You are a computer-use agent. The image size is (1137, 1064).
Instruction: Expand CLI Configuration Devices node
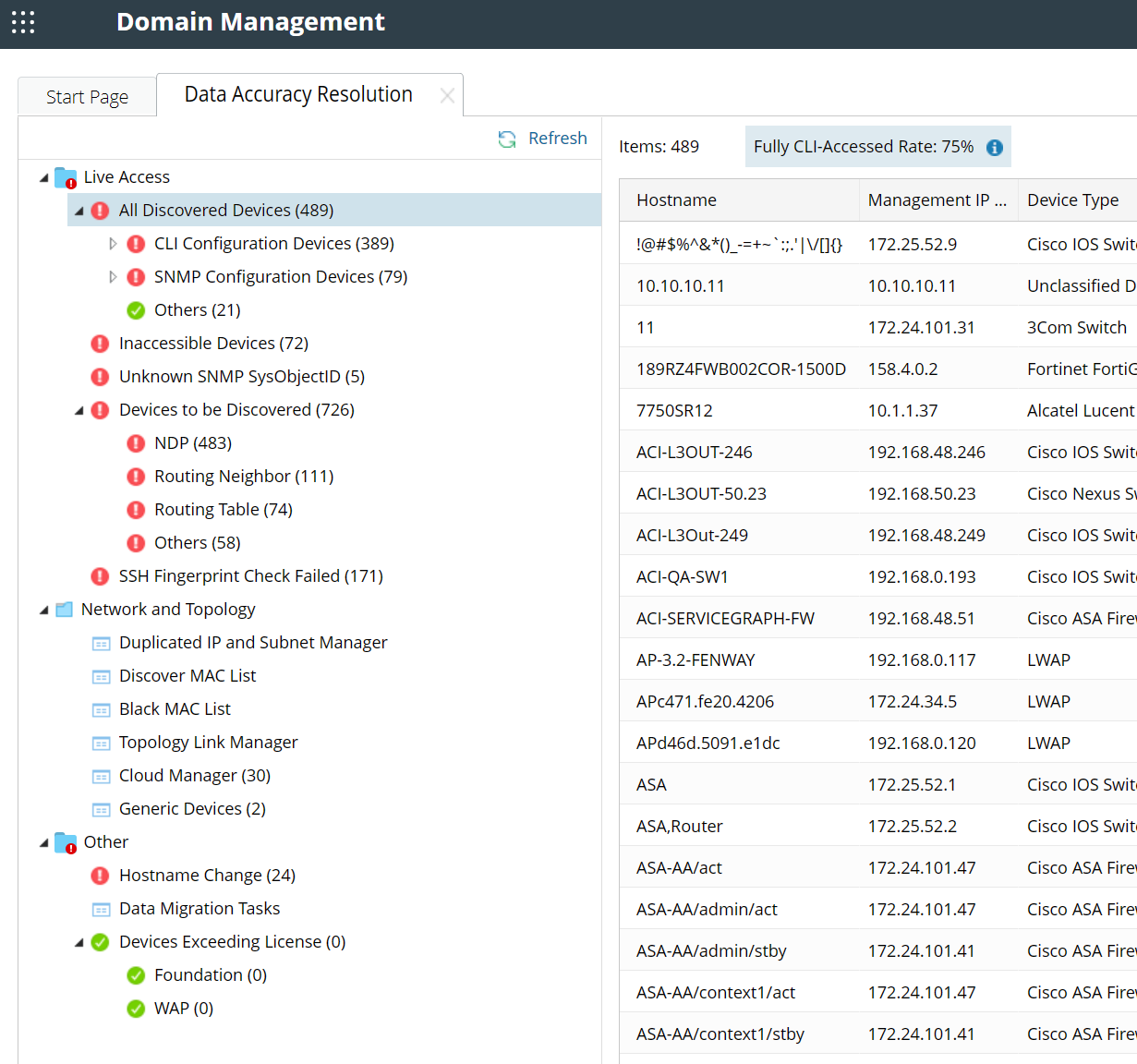coord(113,244)
